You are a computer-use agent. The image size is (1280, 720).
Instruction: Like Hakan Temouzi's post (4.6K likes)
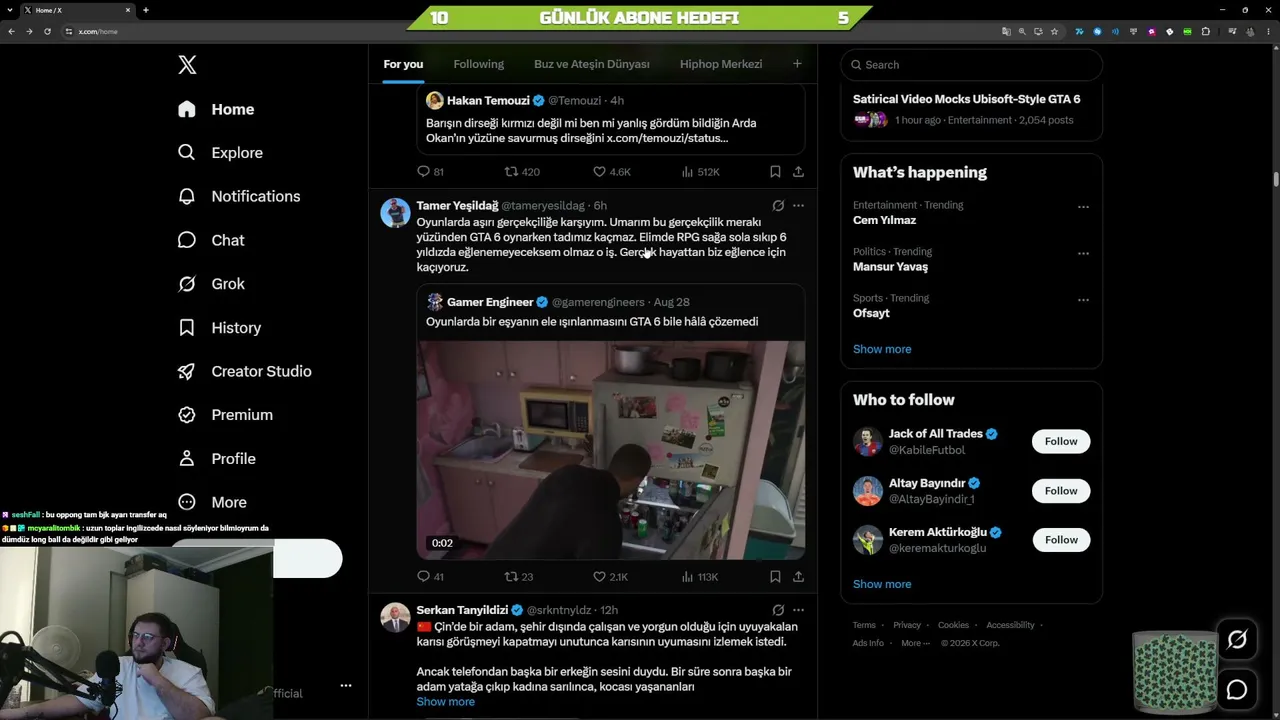[612, 172]
